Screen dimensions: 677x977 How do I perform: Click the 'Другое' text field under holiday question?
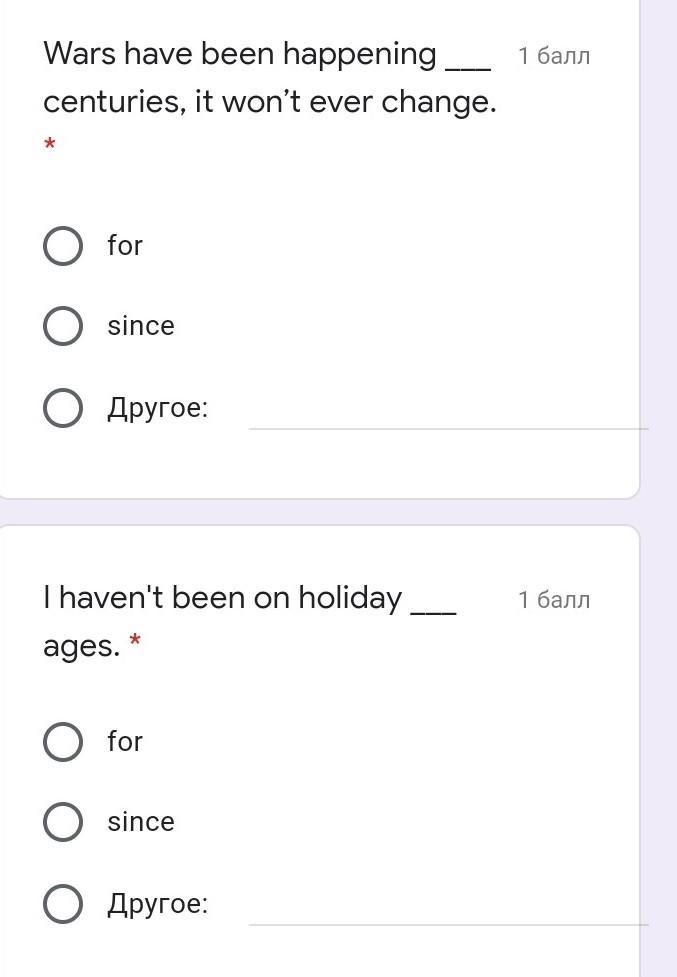[445, 906]
